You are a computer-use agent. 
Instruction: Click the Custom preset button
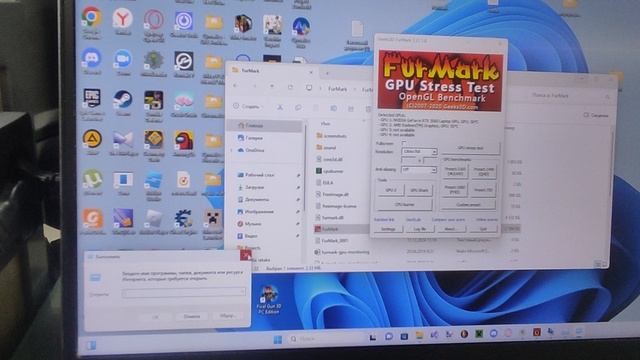tap(469, 204)
